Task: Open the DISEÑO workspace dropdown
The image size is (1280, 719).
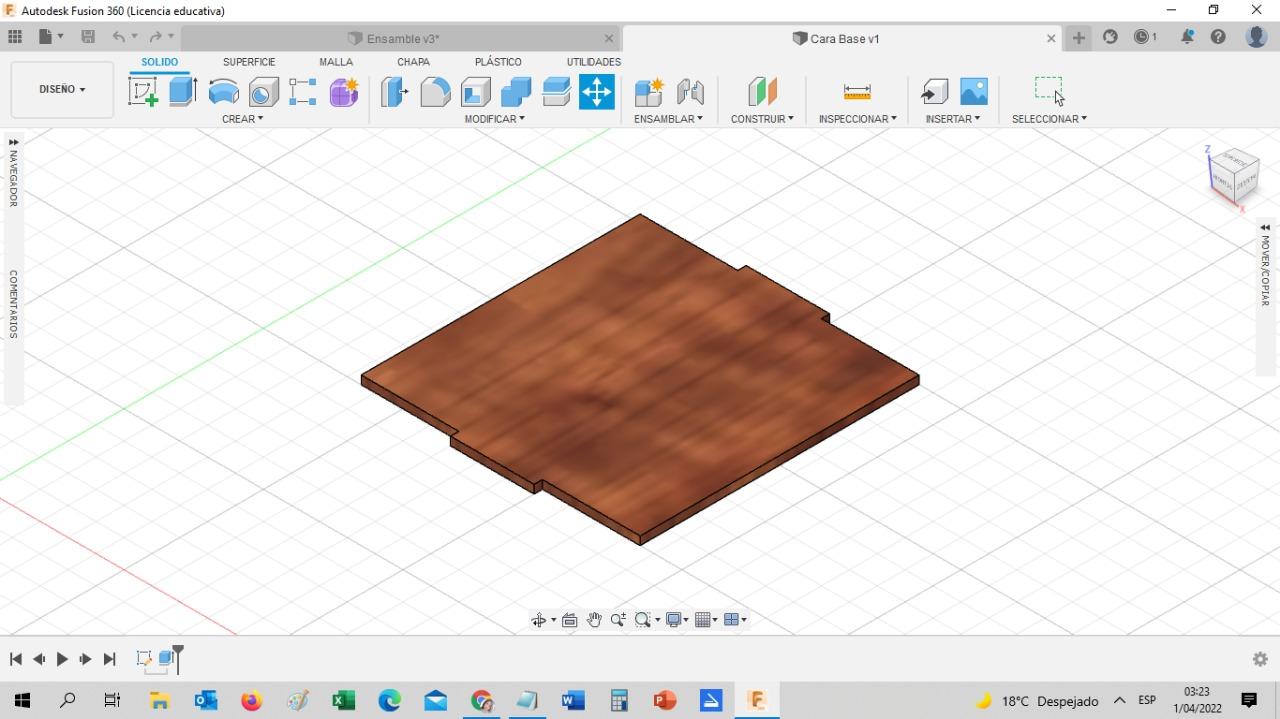Action: coord(62,89)
